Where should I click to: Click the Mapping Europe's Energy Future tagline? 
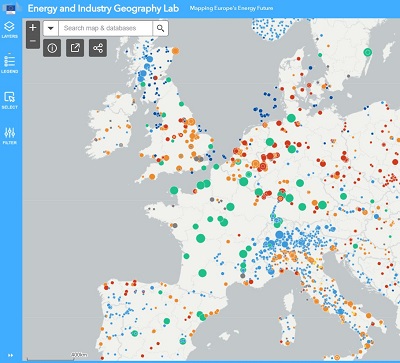pyautogui.click(x=231, y=8)
